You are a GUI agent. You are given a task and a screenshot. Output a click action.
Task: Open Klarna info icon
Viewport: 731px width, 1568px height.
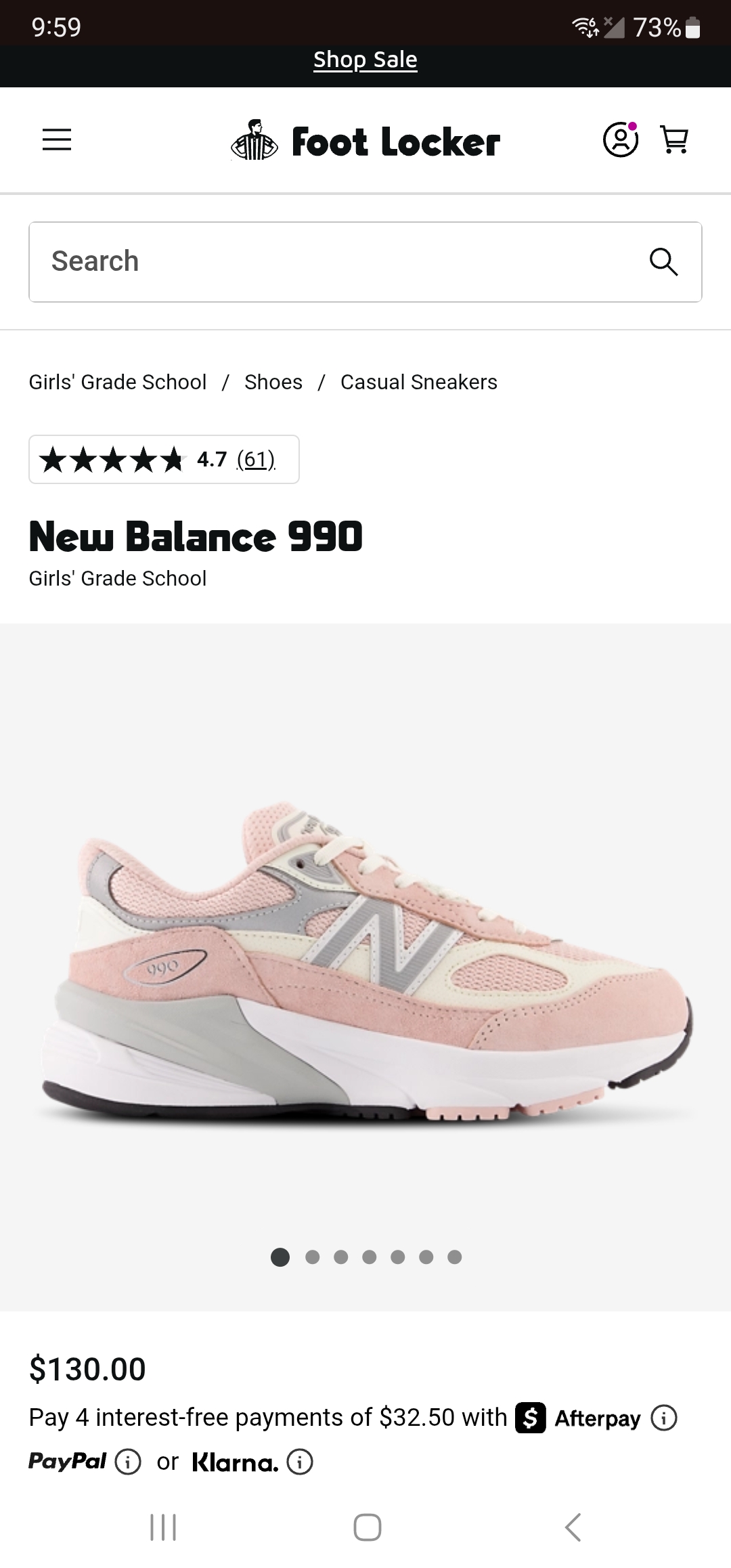pyautogui.click(x=300, y=1462)
